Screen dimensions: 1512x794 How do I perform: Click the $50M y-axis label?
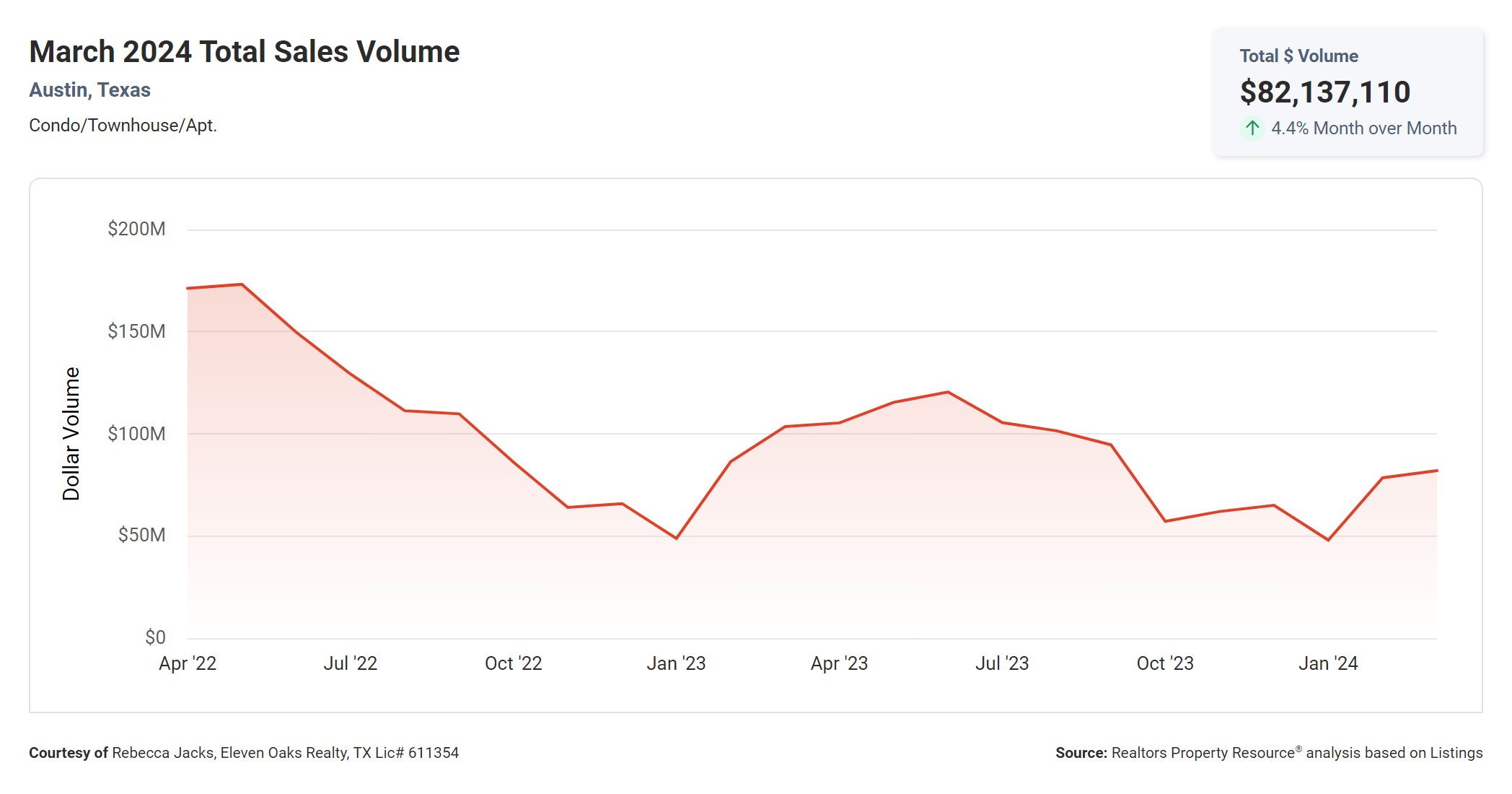click(x=141, y=536)
